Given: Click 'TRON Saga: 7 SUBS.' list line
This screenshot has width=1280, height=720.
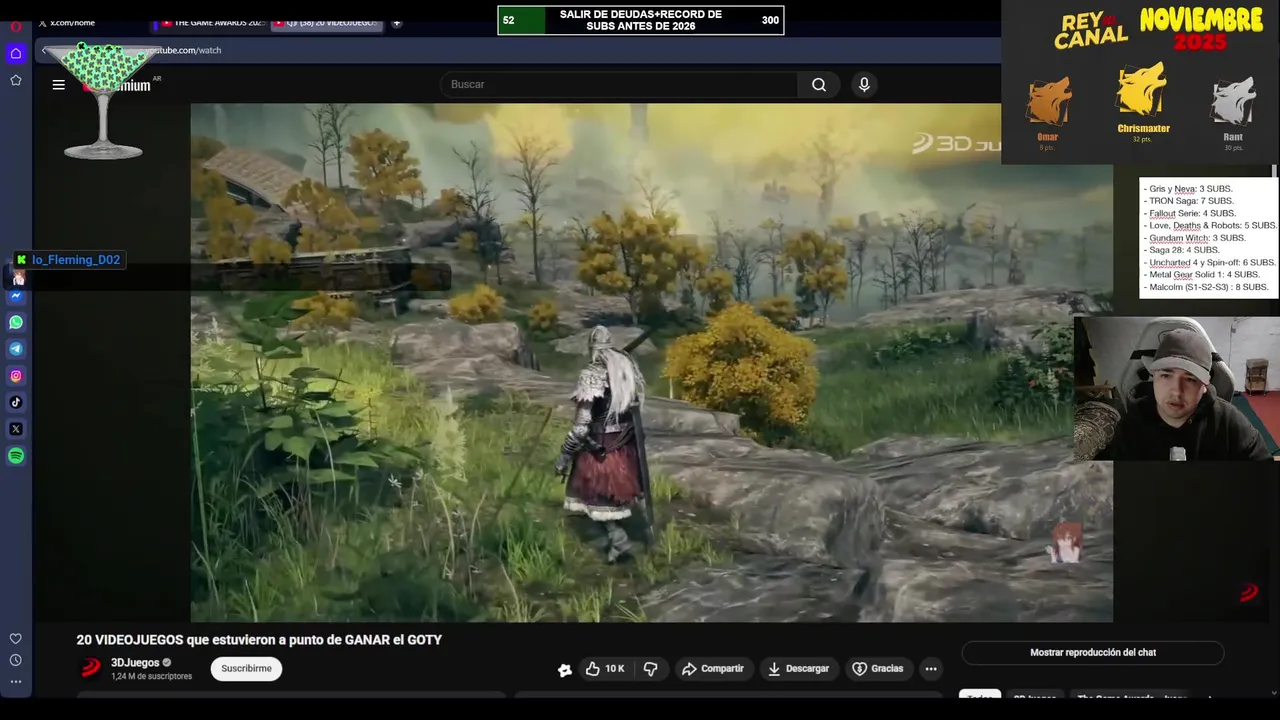Looking at the screenshot, I should click(1191, 201).
